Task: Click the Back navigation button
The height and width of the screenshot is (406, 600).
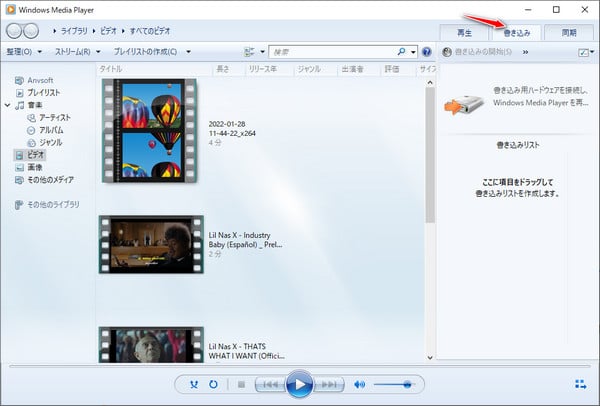Action: [14, 31]
